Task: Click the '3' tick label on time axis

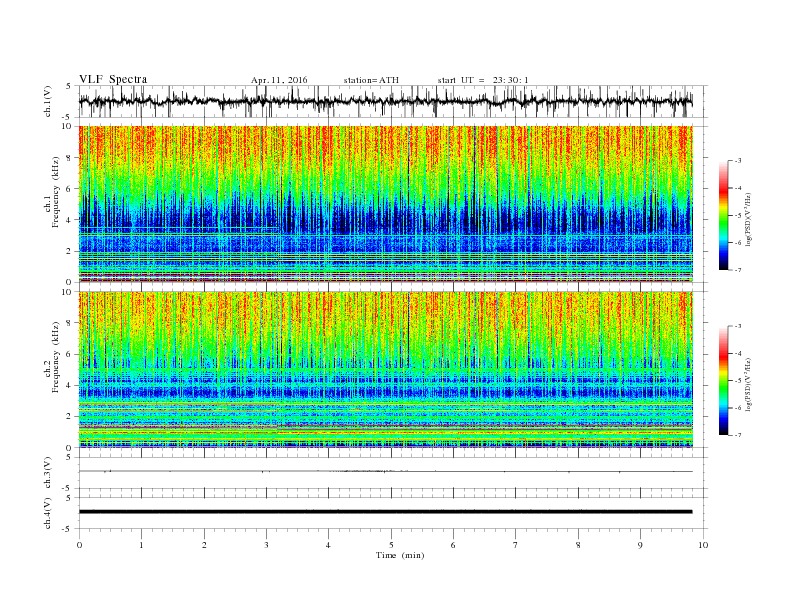Action: point(266,545)
